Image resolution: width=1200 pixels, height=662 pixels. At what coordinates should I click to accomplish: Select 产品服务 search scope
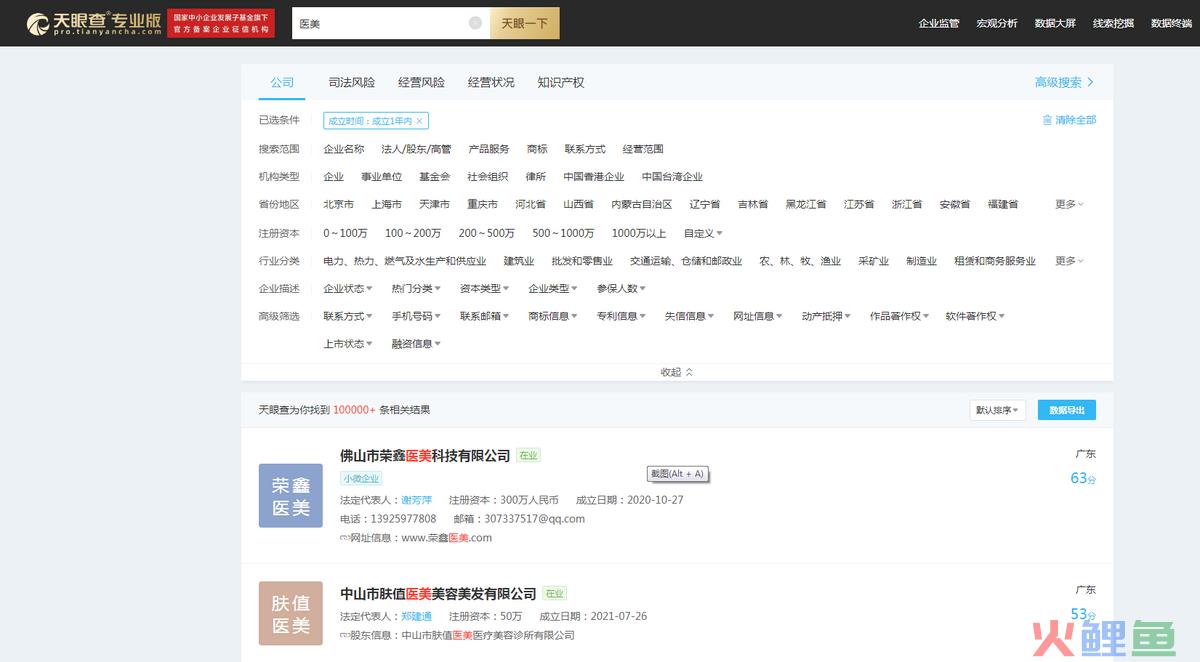489,149
